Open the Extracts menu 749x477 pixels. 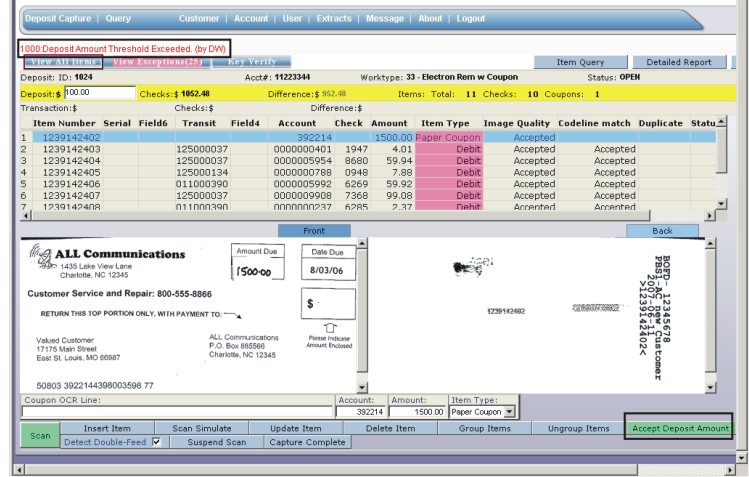pyautogui.click(x=334, y=19)
